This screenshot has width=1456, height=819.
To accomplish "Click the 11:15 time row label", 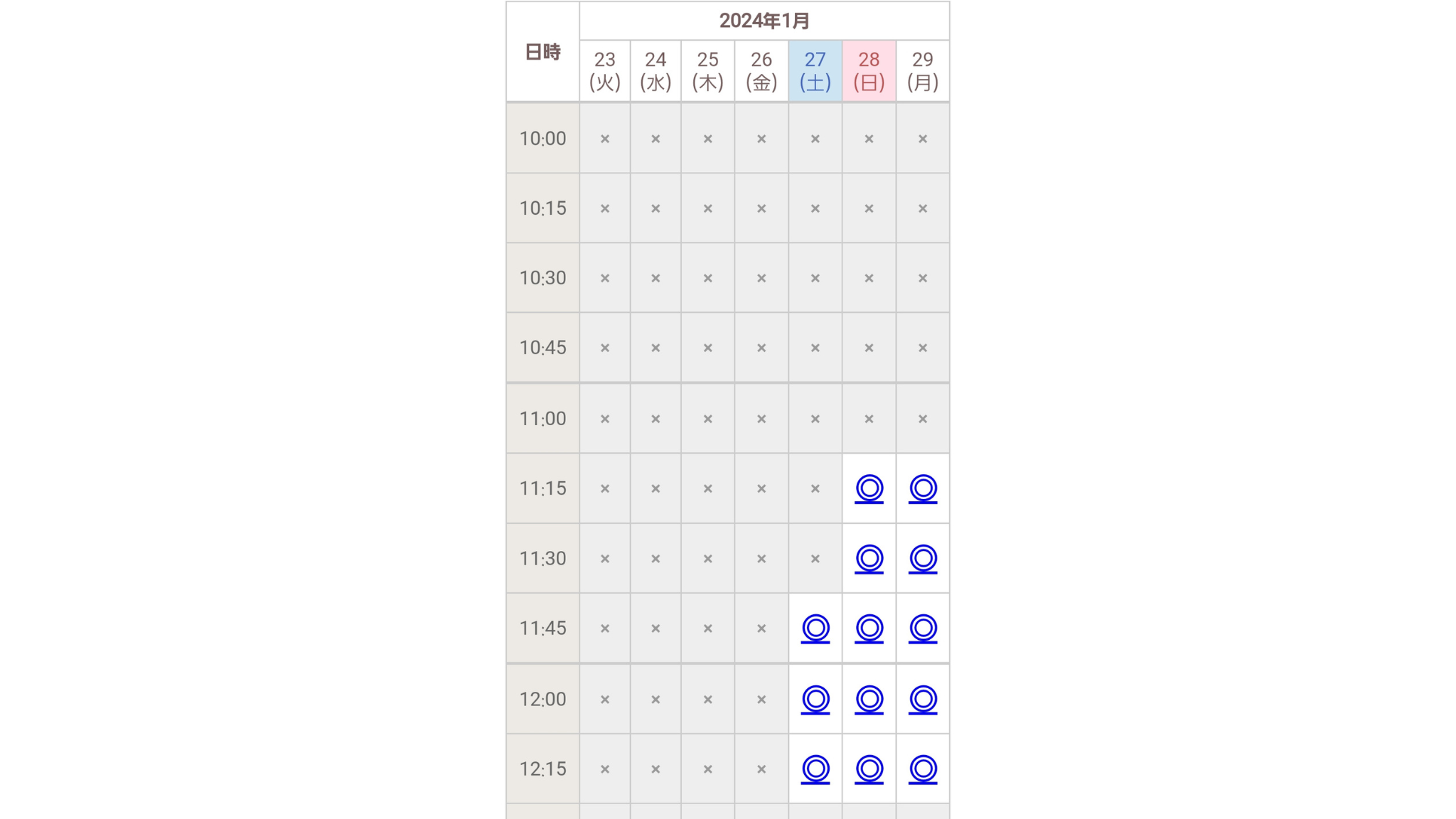I will [542, 488].
